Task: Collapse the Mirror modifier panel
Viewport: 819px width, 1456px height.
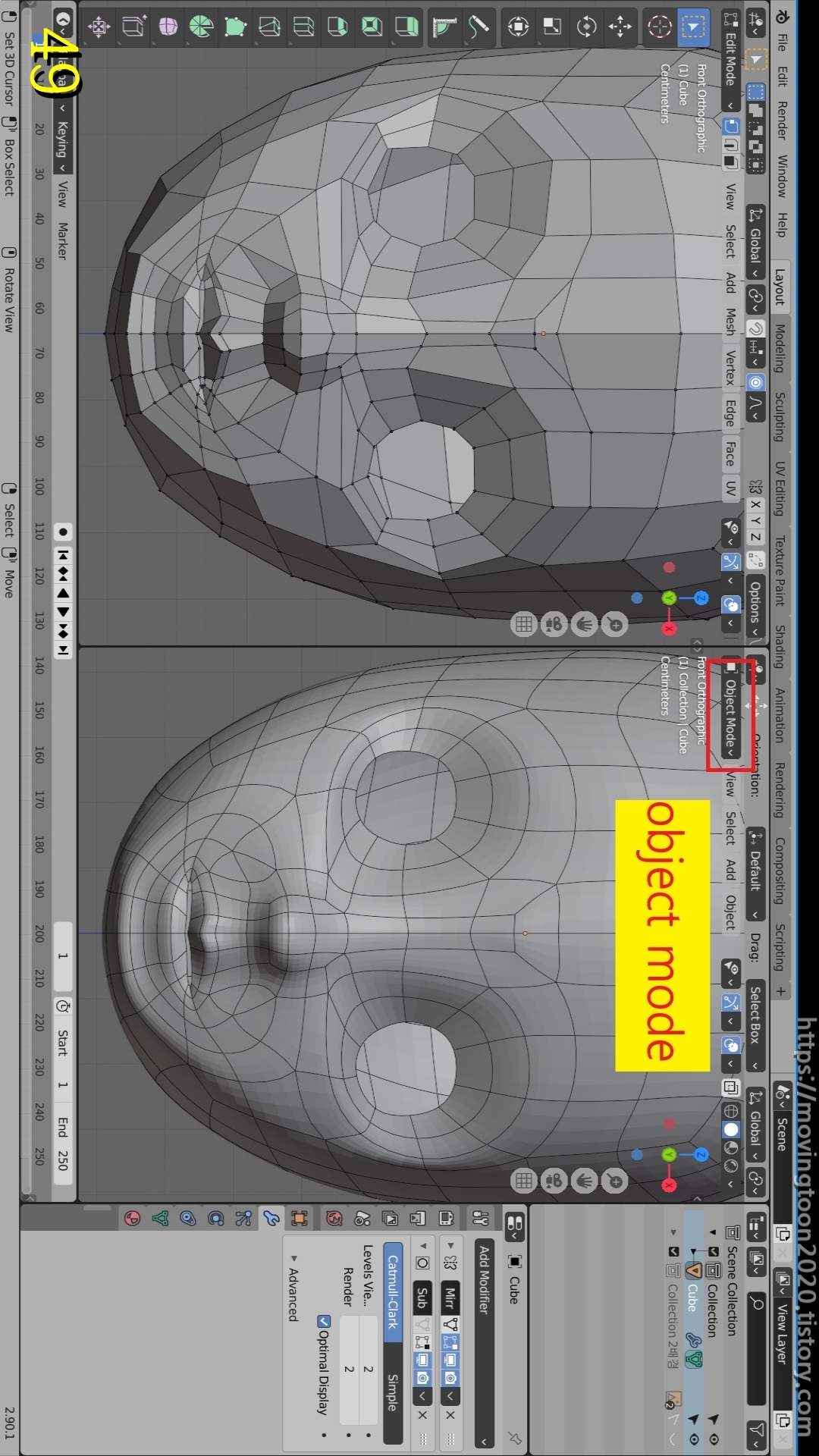Action: click(x=450, y=1245)
